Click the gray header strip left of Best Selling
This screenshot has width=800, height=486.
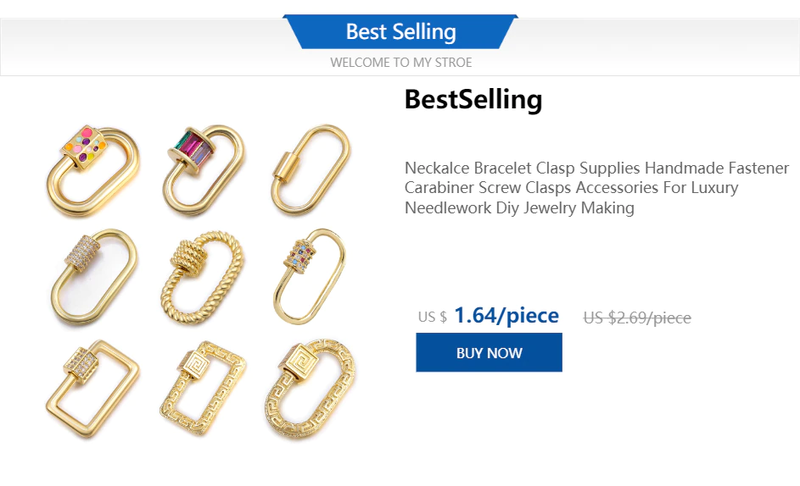140,40
